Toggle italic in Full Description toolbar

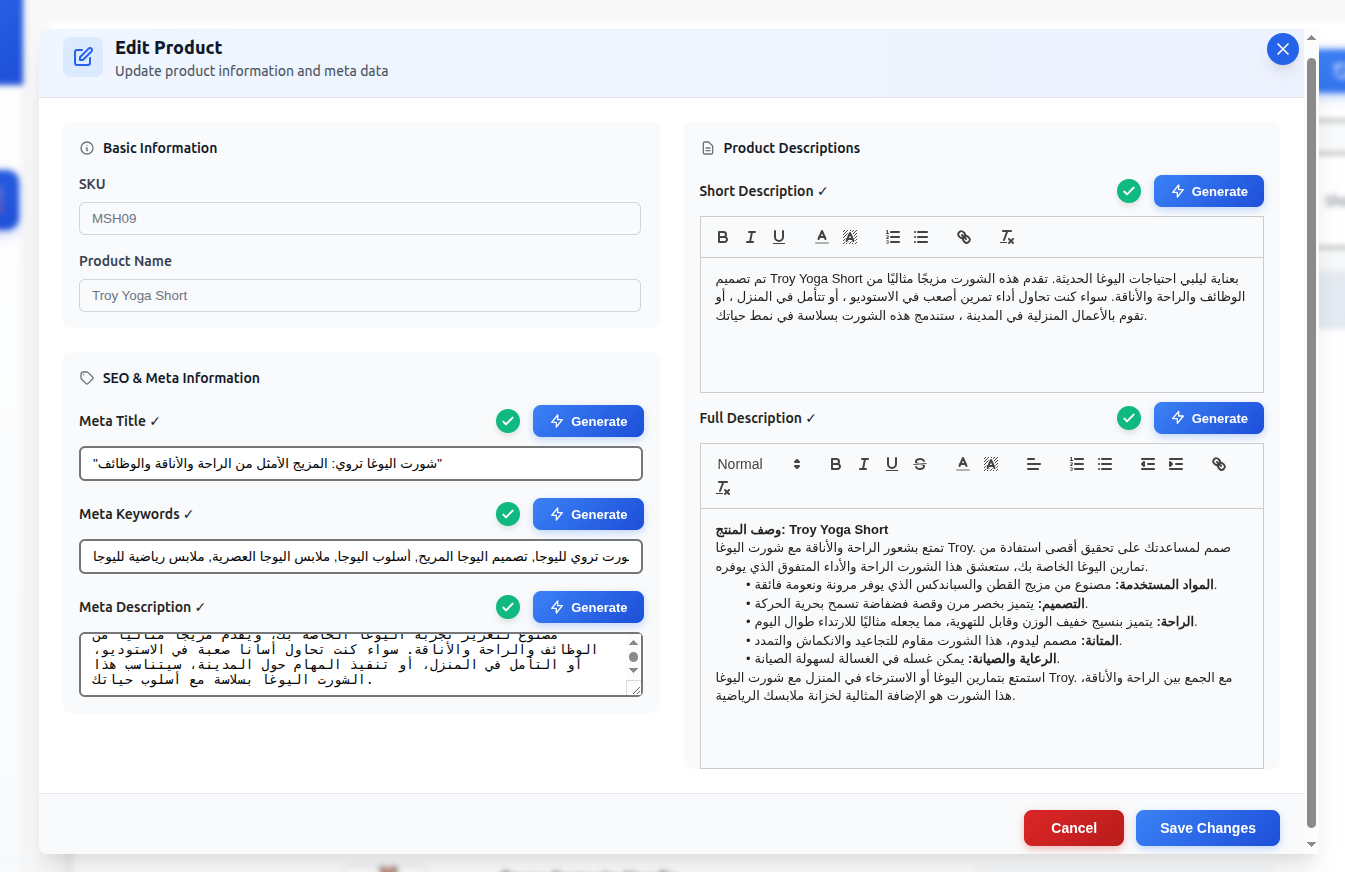[x=864, y=464]
